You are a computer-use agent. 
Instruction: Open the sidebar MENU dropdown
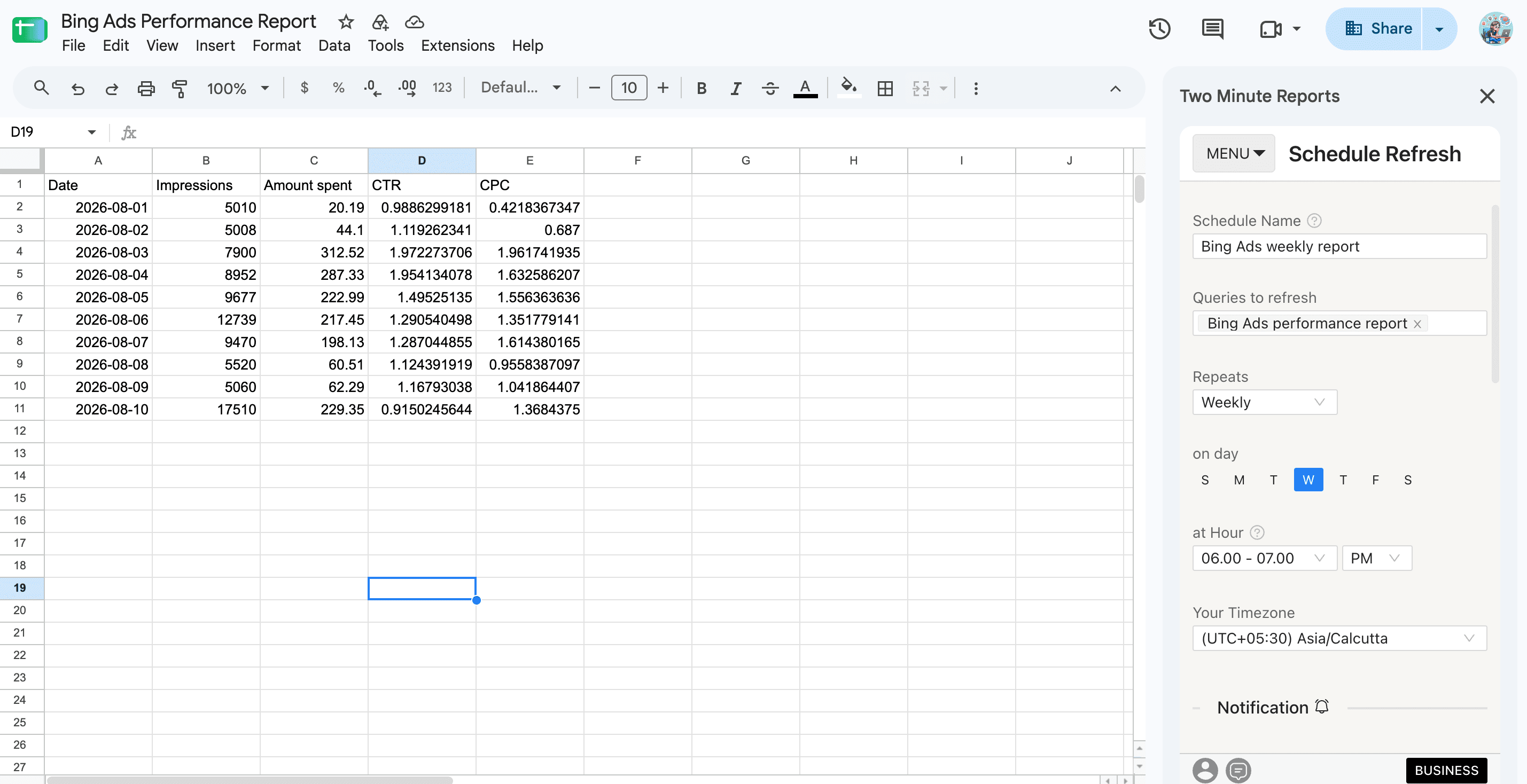(1234, 153)
